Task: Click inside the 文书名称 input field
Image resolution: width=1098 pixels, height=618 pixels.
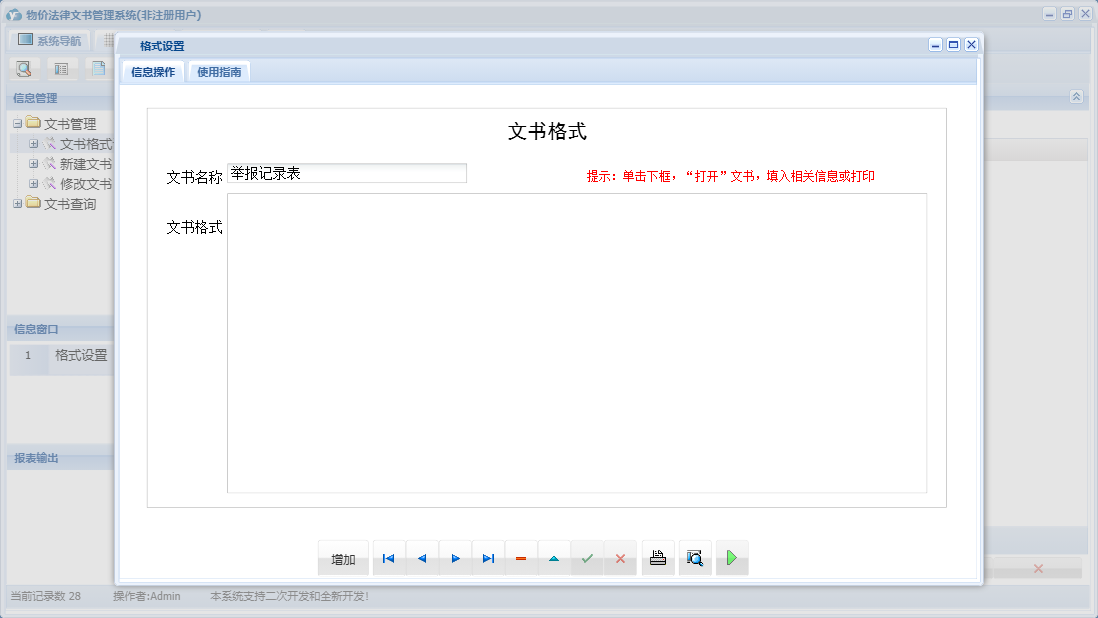Action: tap(346, 172)
